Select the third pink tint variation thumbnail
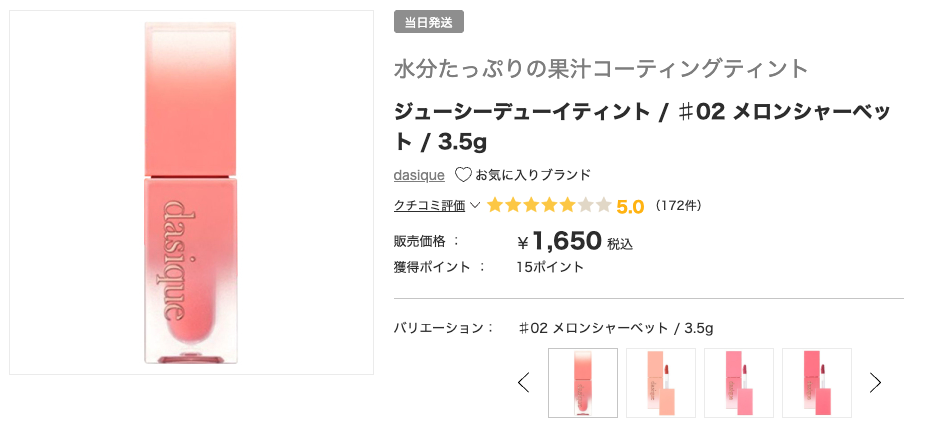This screenshot has width=948, height=434. tap(739, 382)
